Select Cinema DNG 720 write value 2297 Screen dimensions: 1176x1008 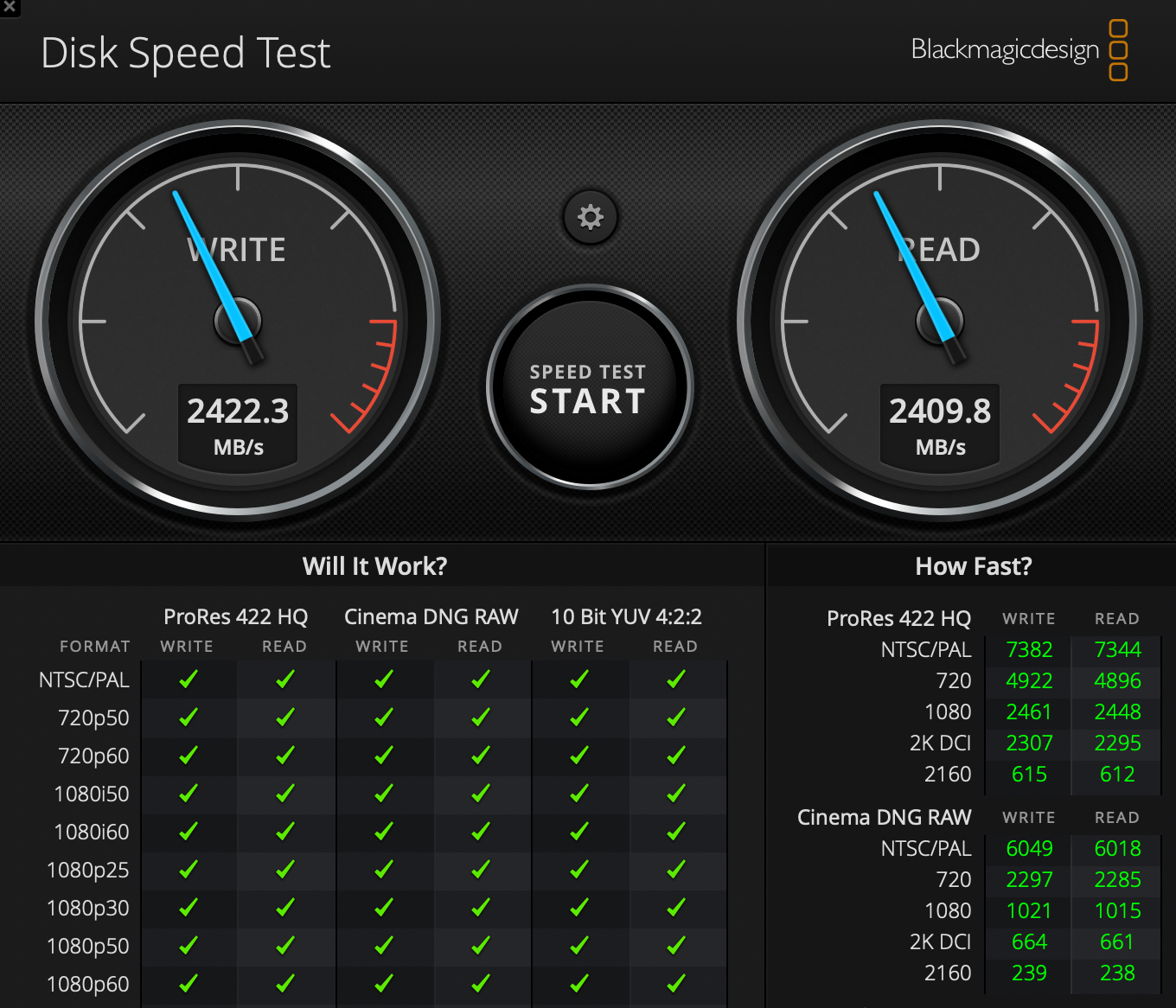tap(1029, 879)
